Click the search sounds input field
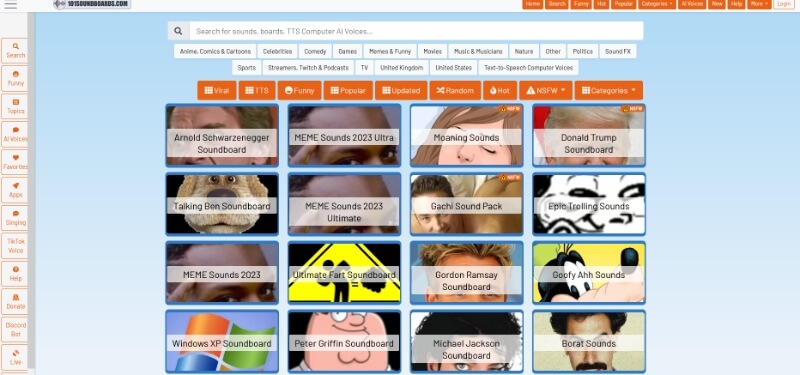800x375 pixels. click(416, 31)
